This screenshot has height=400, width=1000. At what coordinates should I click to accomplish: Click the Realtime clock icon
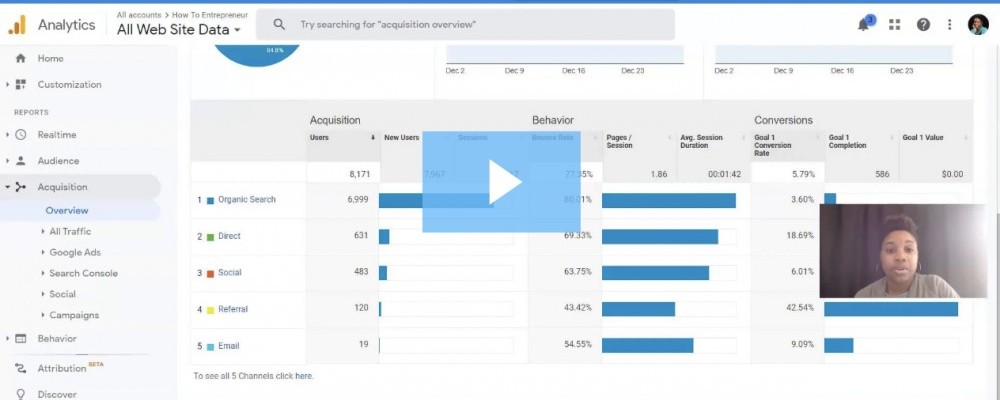tap(20, 135)
